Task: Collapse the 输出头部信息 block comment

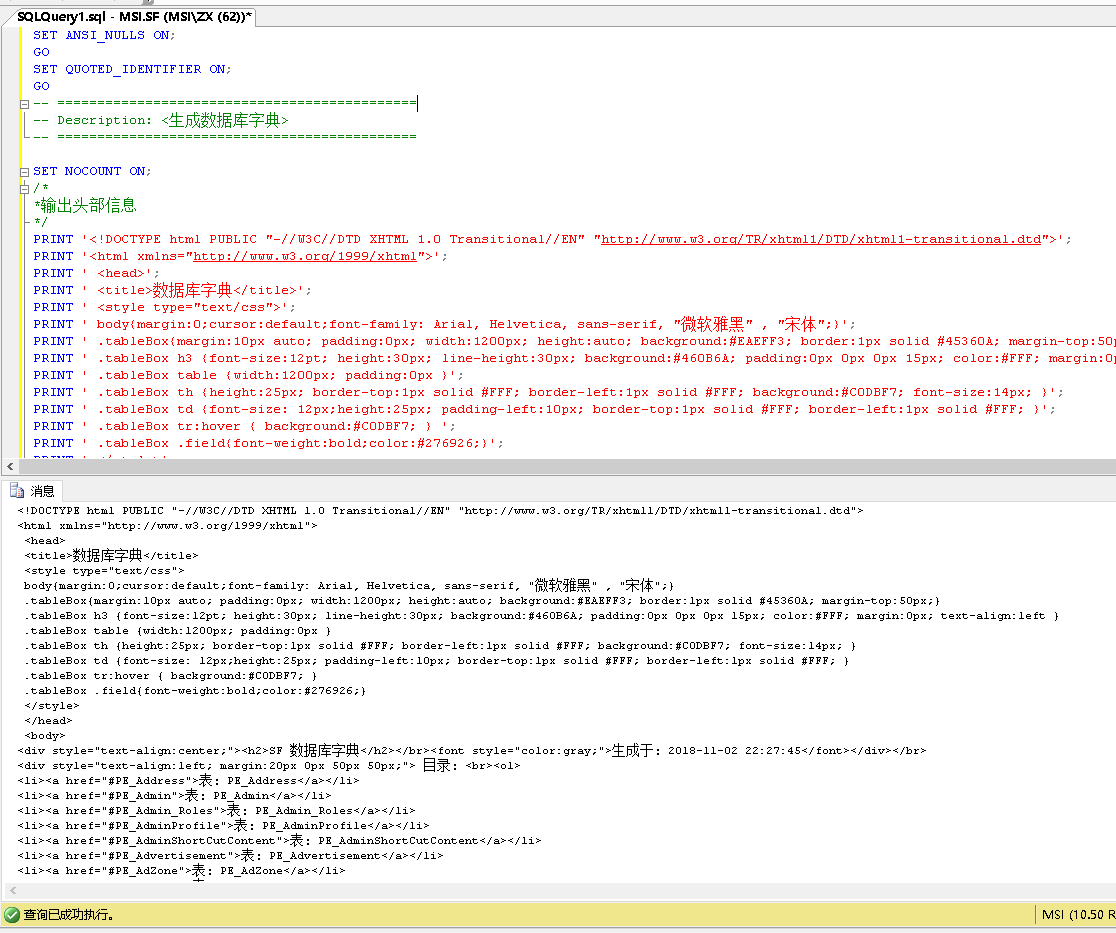Action: pyautogui.click(x=24, y=188)
